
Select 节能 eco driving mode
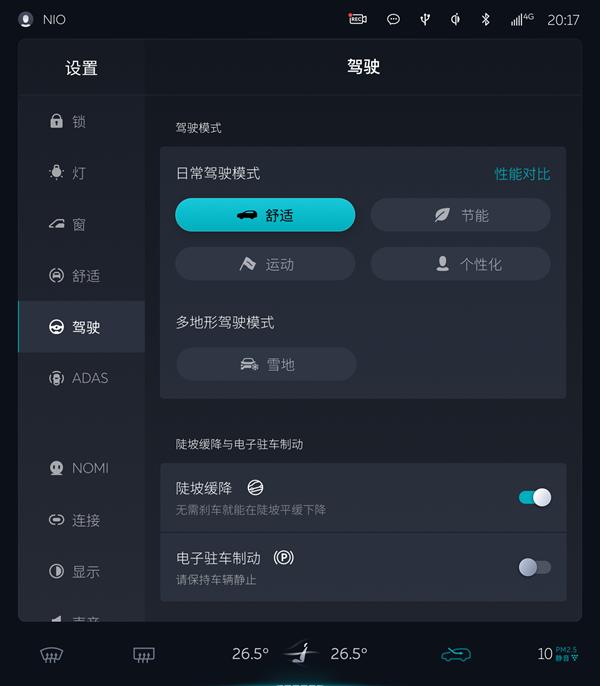(x=460, y=215)
